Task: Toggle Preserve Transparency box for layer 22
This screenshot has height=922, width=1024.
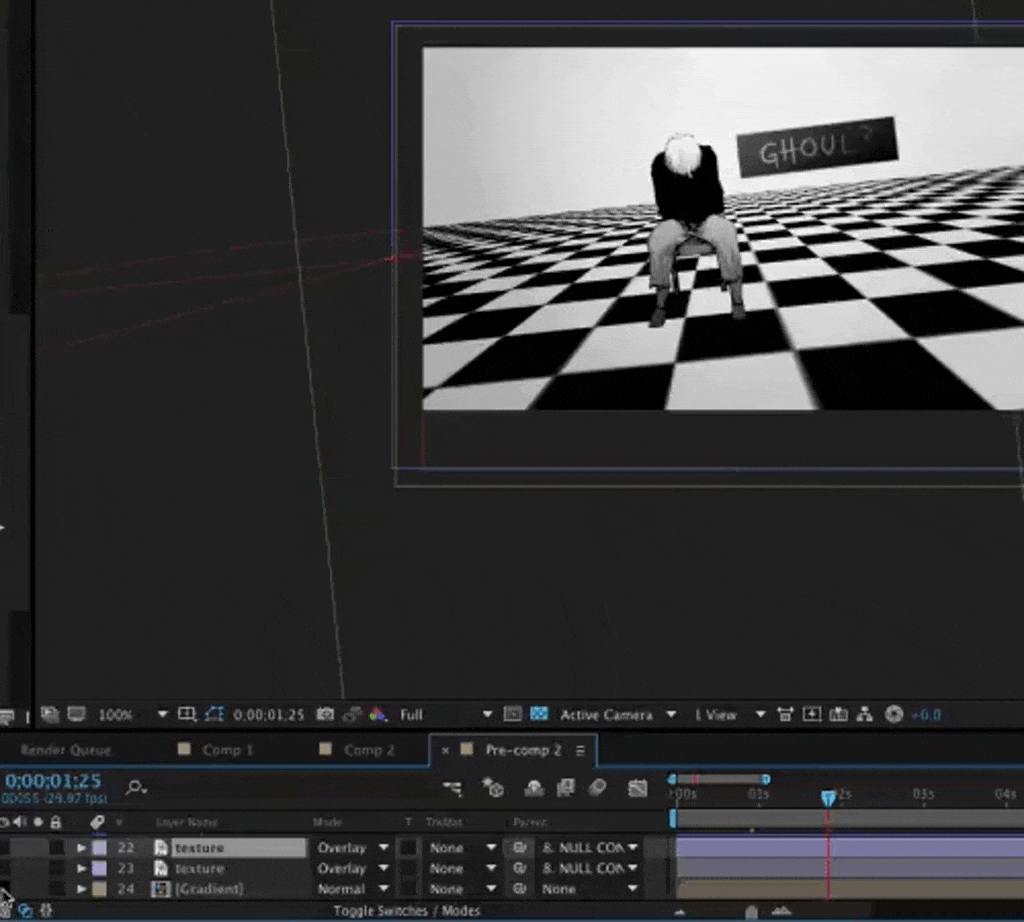Action: pyautogui.click(x=408, y=848)
